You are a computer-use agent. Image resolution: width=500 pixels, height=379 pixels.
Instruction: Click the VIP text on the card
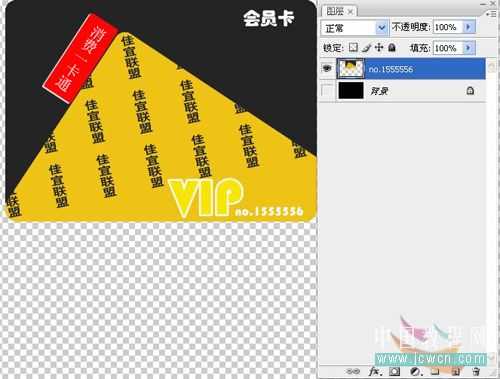tap(206, 197)
